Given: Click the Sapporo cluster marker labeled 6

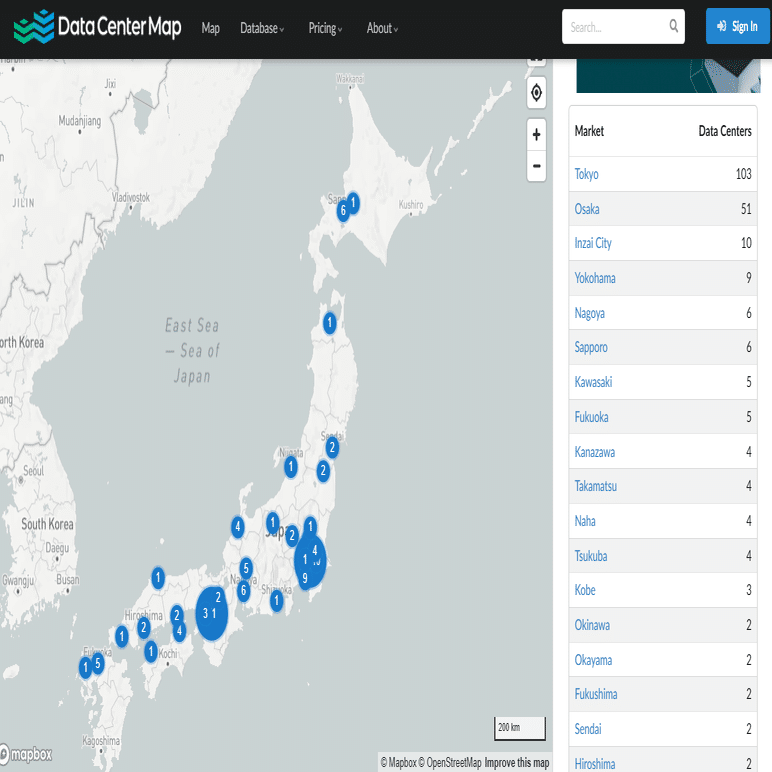Looking at the screenshot, I should coord(343,211).
